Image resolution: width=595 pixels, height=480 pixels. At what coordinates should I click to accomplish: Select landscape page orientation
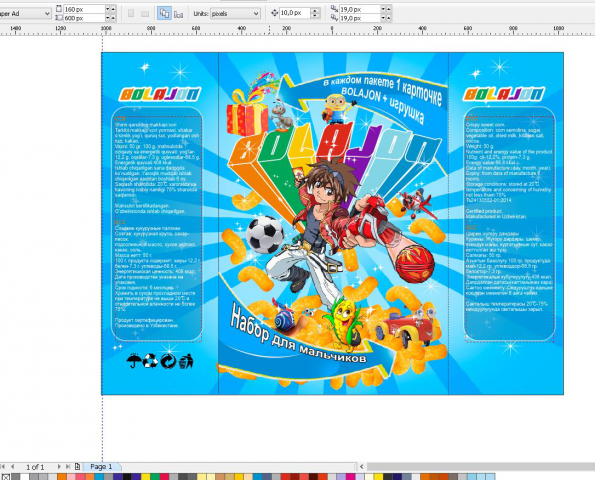(x=145, y=14)
